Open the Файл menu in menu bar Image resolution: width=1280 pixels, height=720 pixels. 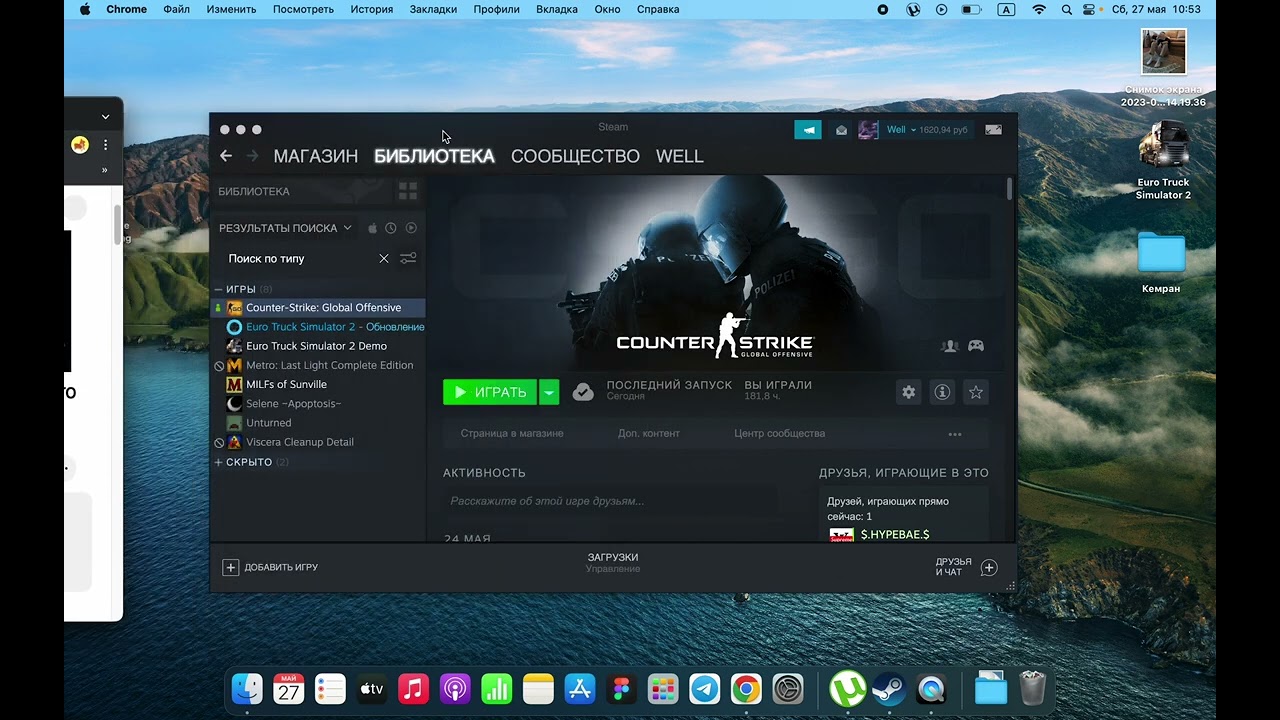(x=176, y=9)
